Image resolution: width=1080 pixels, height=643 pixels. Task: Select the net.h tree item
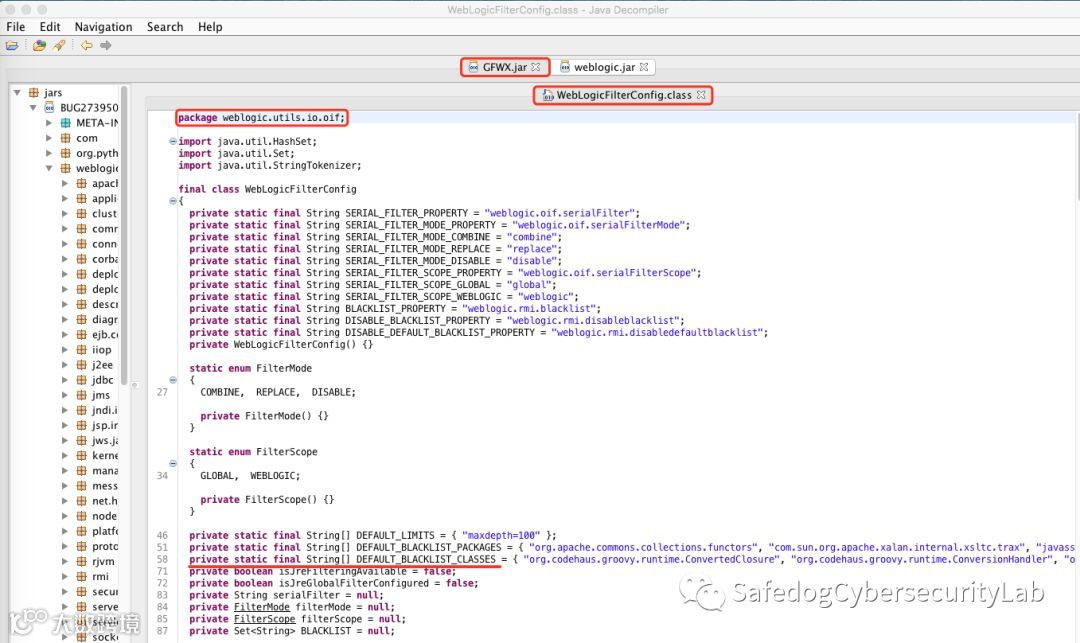(105, 500)
